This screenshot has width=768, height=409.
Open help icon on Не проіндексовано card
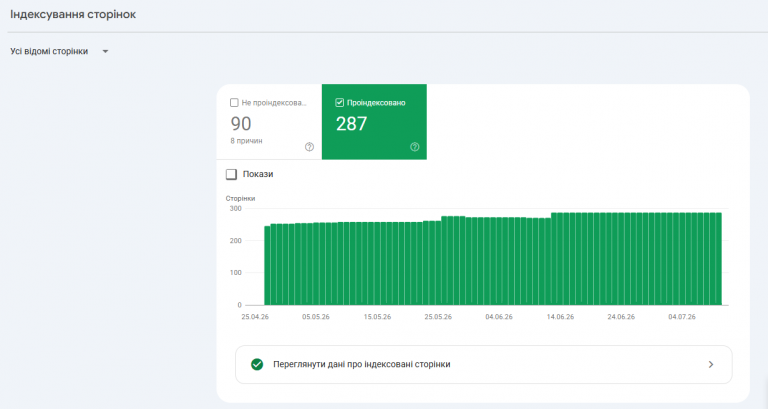point(309,147)
